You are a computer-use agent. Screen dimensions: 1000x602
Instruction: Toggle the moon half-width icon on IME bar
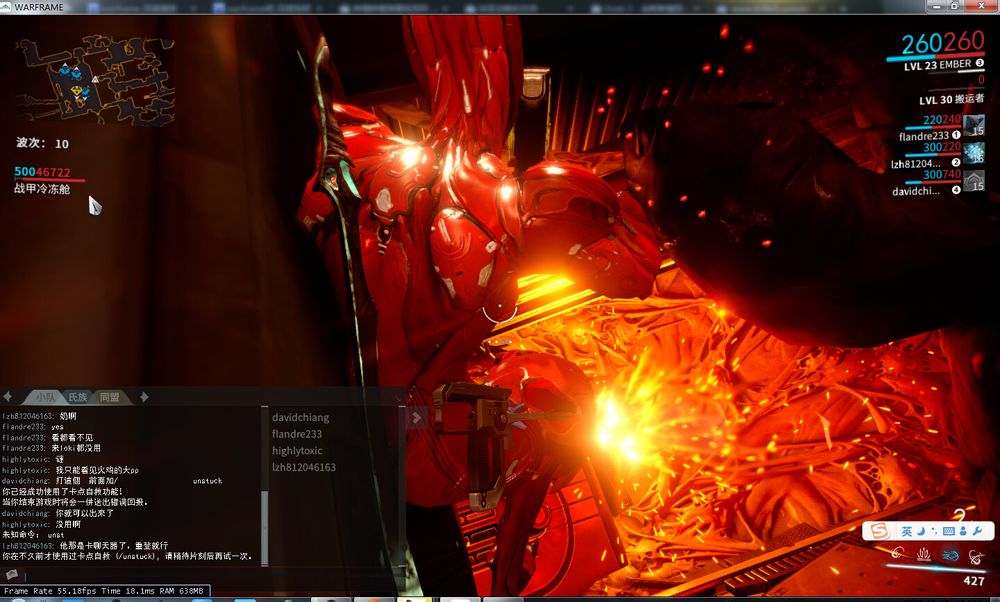coord(921,531)
